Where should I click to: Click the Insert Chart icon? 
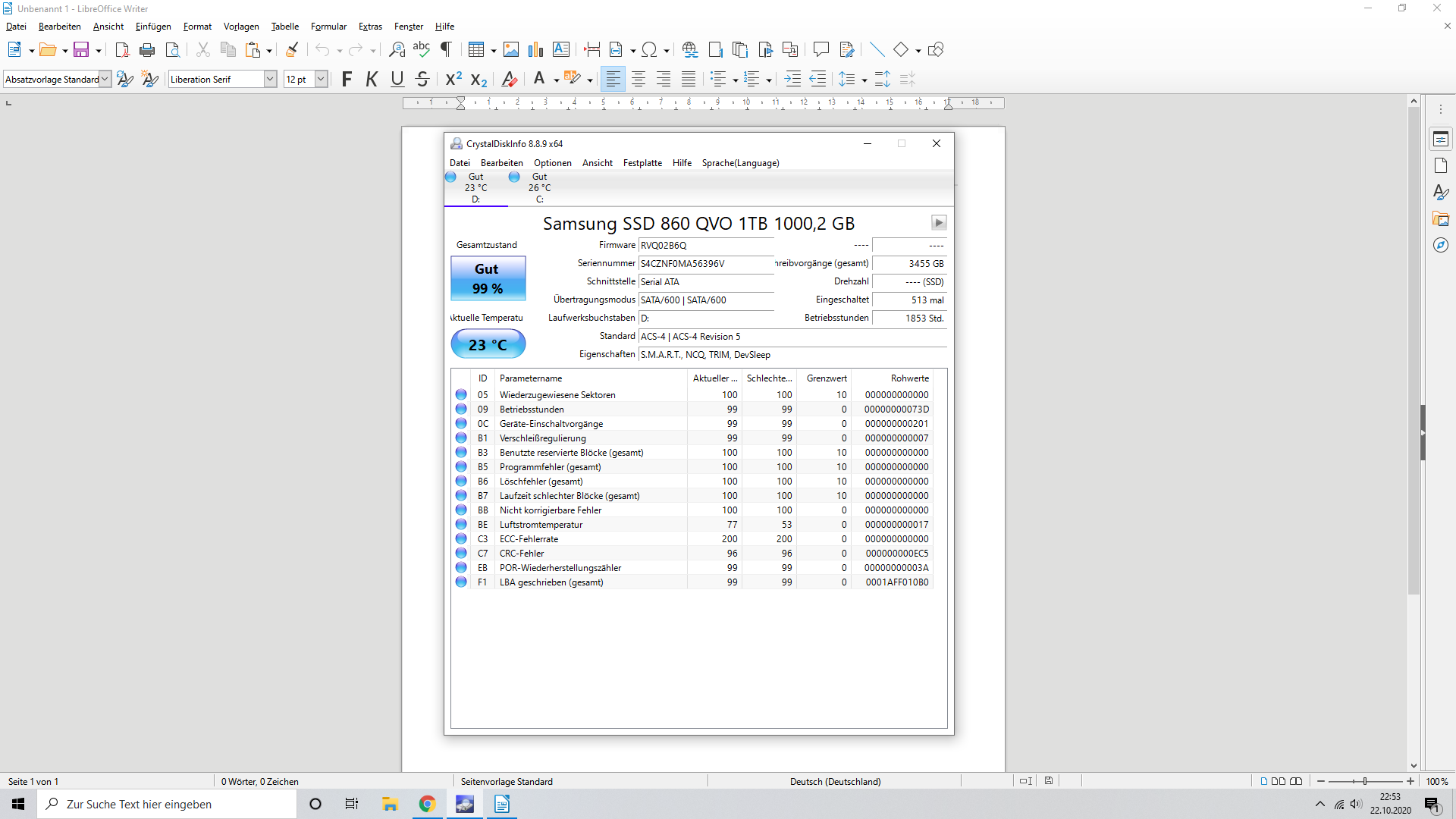[x=536, y=50]
